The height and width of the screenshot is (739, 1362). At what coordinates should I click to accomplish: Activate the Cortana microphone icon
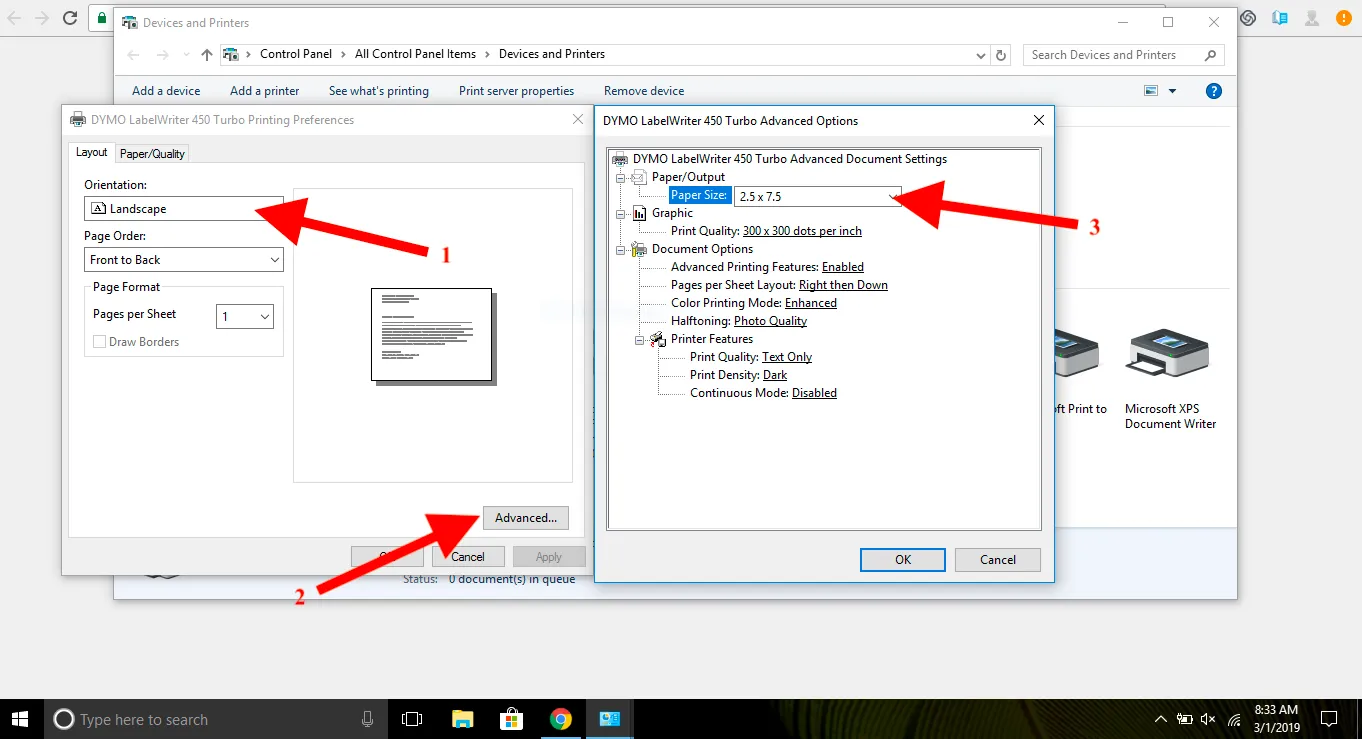368,719
